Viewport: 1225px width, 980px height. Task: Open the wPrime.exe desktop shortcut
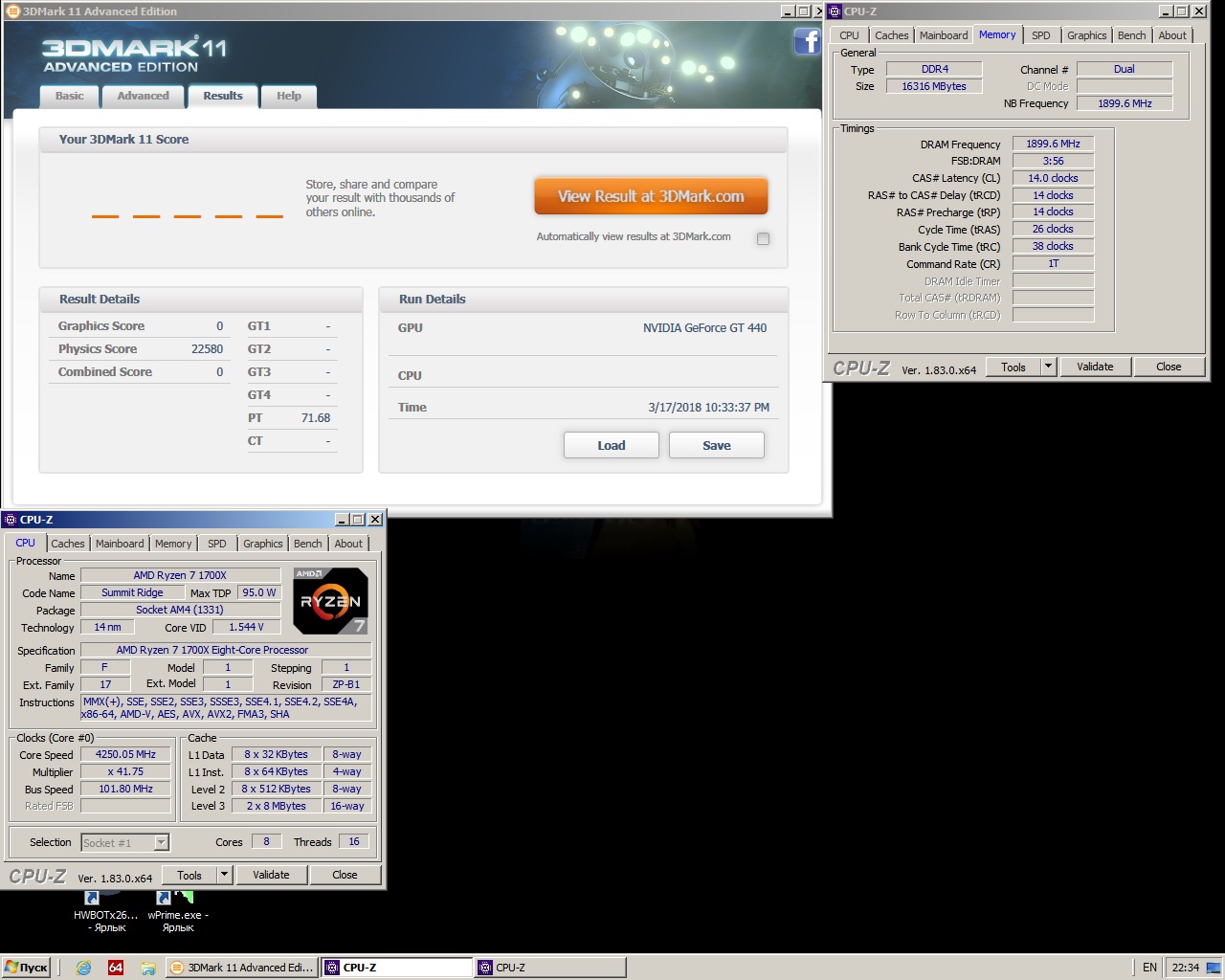178,912
